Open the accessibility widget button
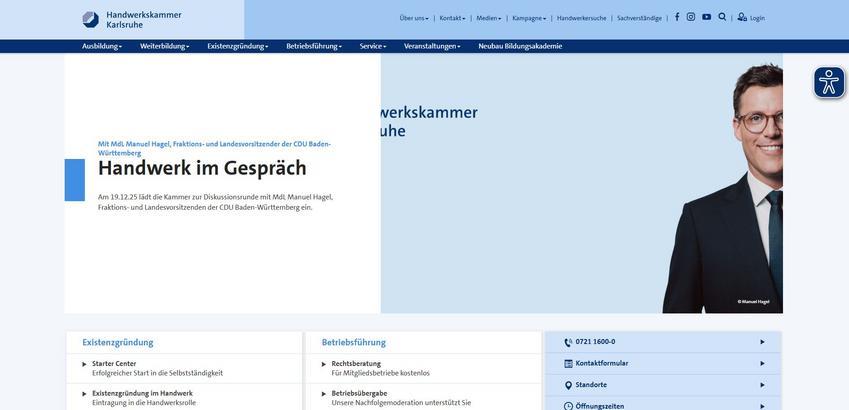Screen dimensions: 849x410 coord(829,82)
